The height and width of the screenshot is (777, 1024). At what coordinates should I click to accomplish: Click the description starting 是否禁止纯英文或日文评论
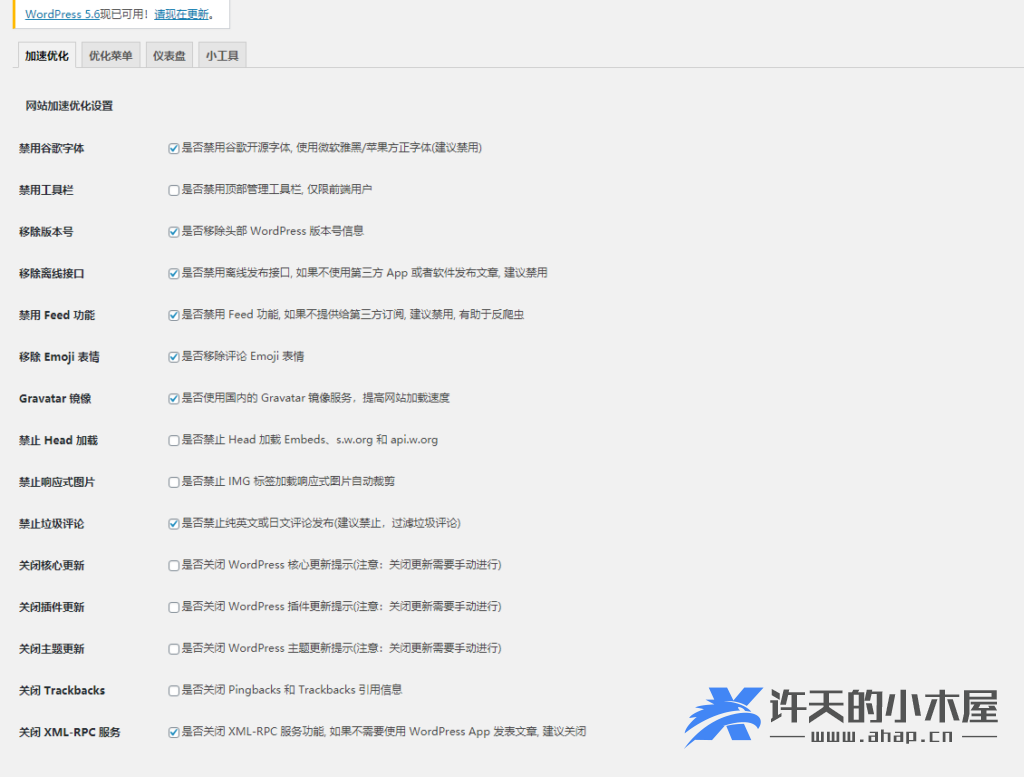[321, 523]
